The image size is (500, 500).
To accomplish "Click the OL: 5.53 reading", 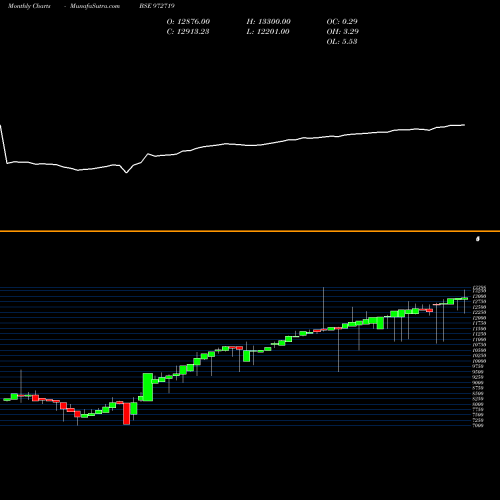I will coord(342,42).
